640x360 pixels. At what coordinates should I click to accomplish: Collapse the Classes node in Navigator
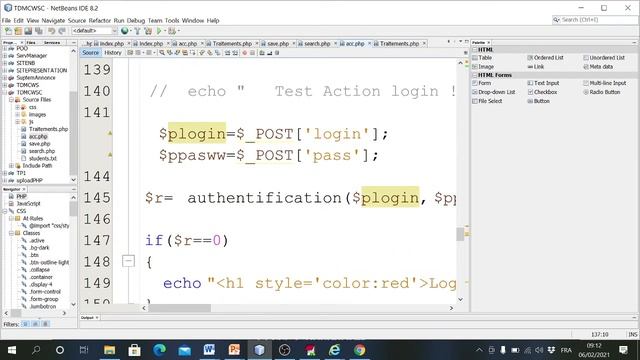pos(11,233)
